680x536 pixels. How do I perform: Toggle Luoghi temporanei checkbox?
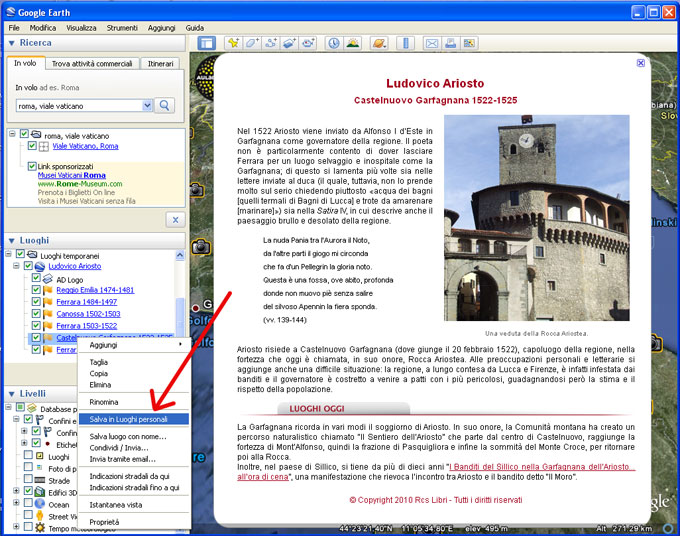20,254
